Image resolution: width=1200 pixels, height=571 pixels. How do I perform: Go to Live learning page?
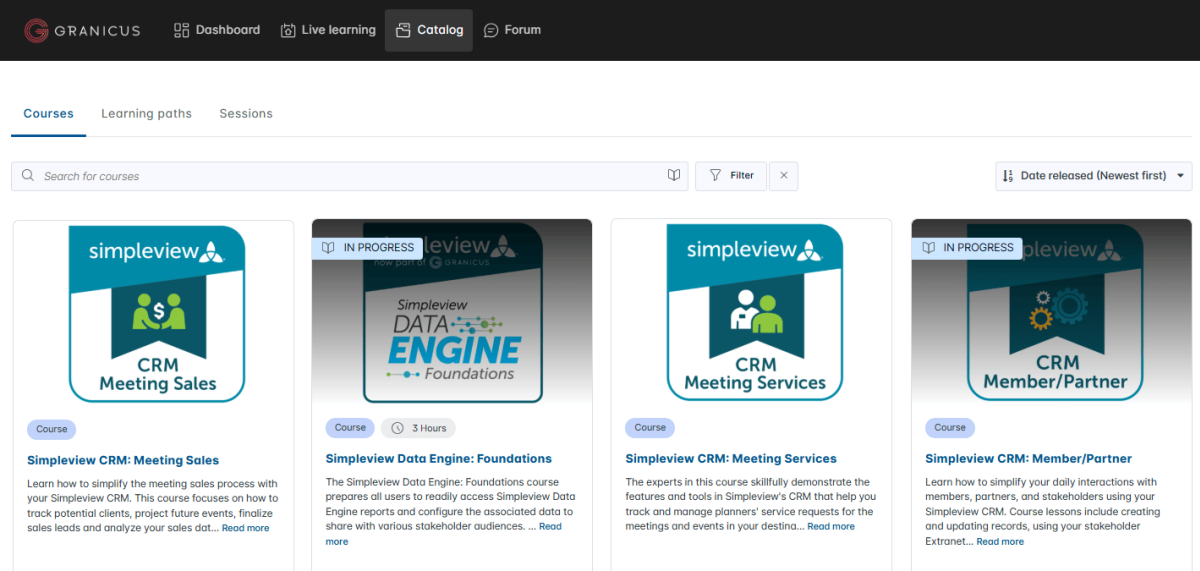click(x=328, y=30)
